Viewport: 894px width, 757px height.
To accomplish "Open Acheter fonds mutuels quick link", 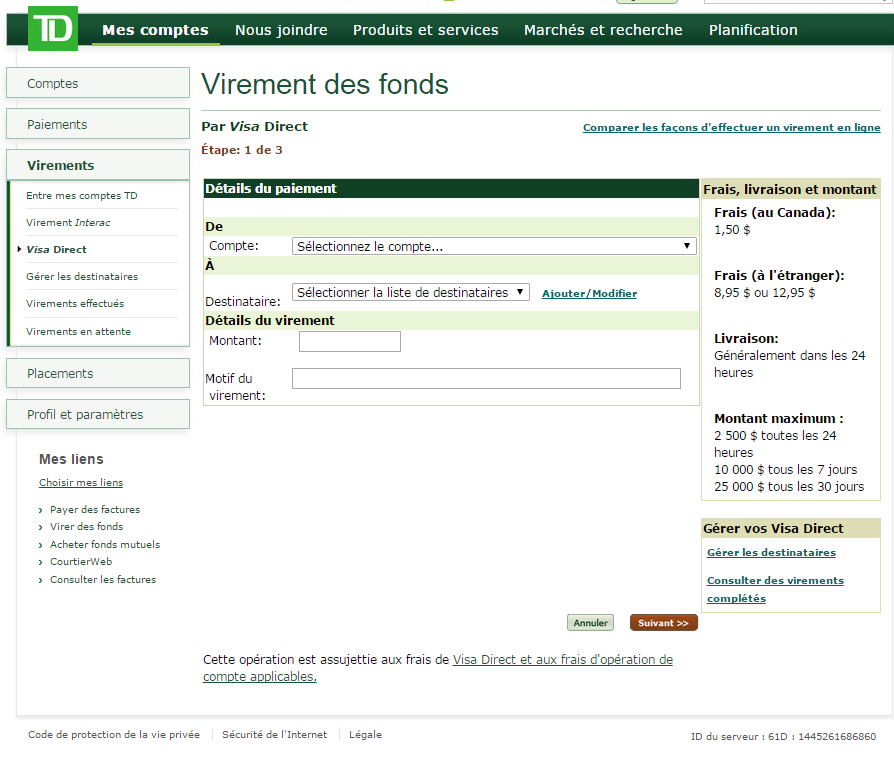I will tap(105, 544).
